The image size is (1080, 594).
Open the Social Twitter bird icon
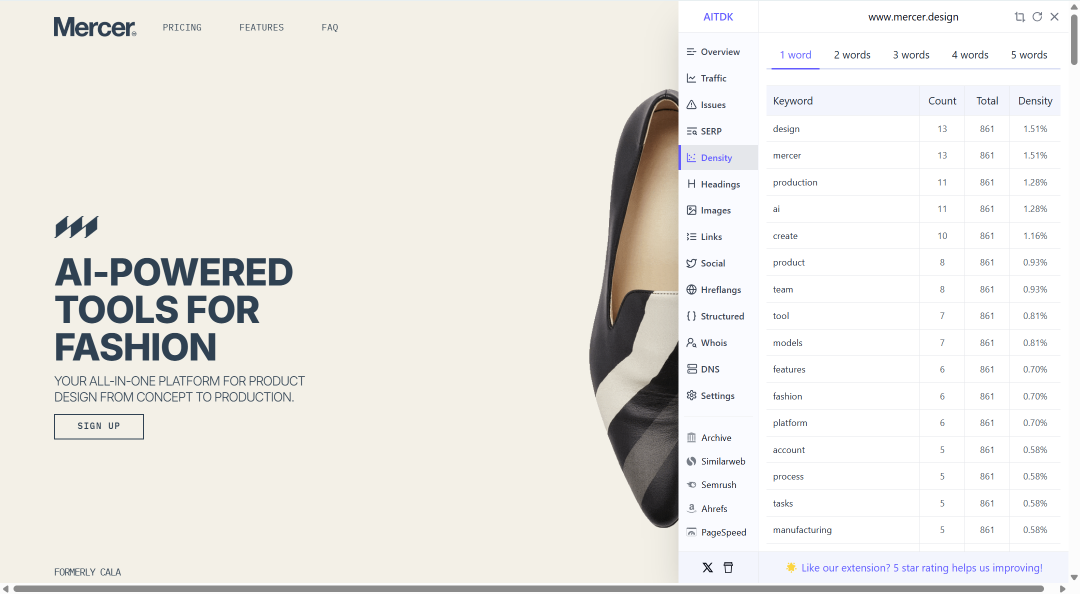692,263
